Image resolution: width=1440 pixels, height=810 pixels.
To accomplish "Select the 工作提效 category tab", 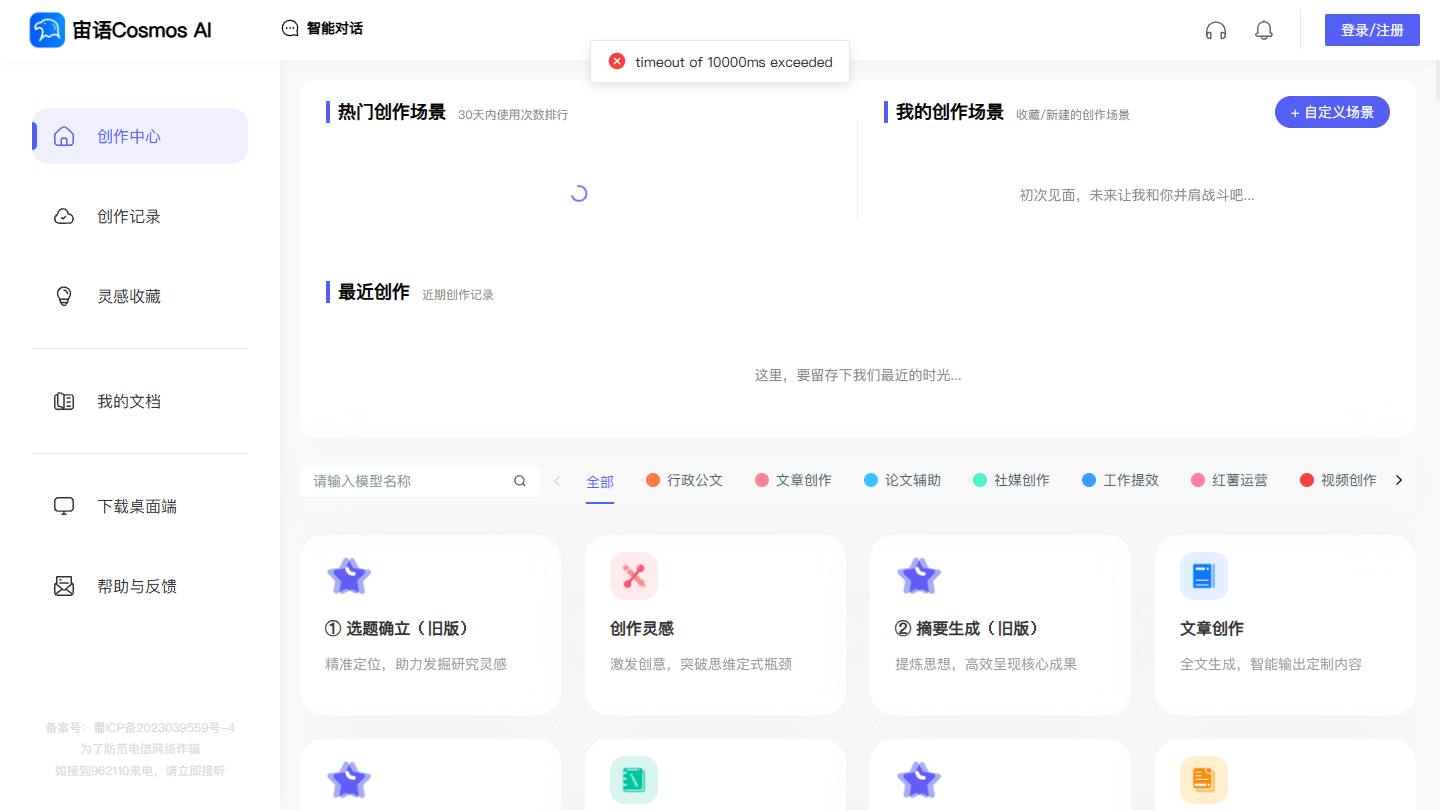I will pos(1121,480).
